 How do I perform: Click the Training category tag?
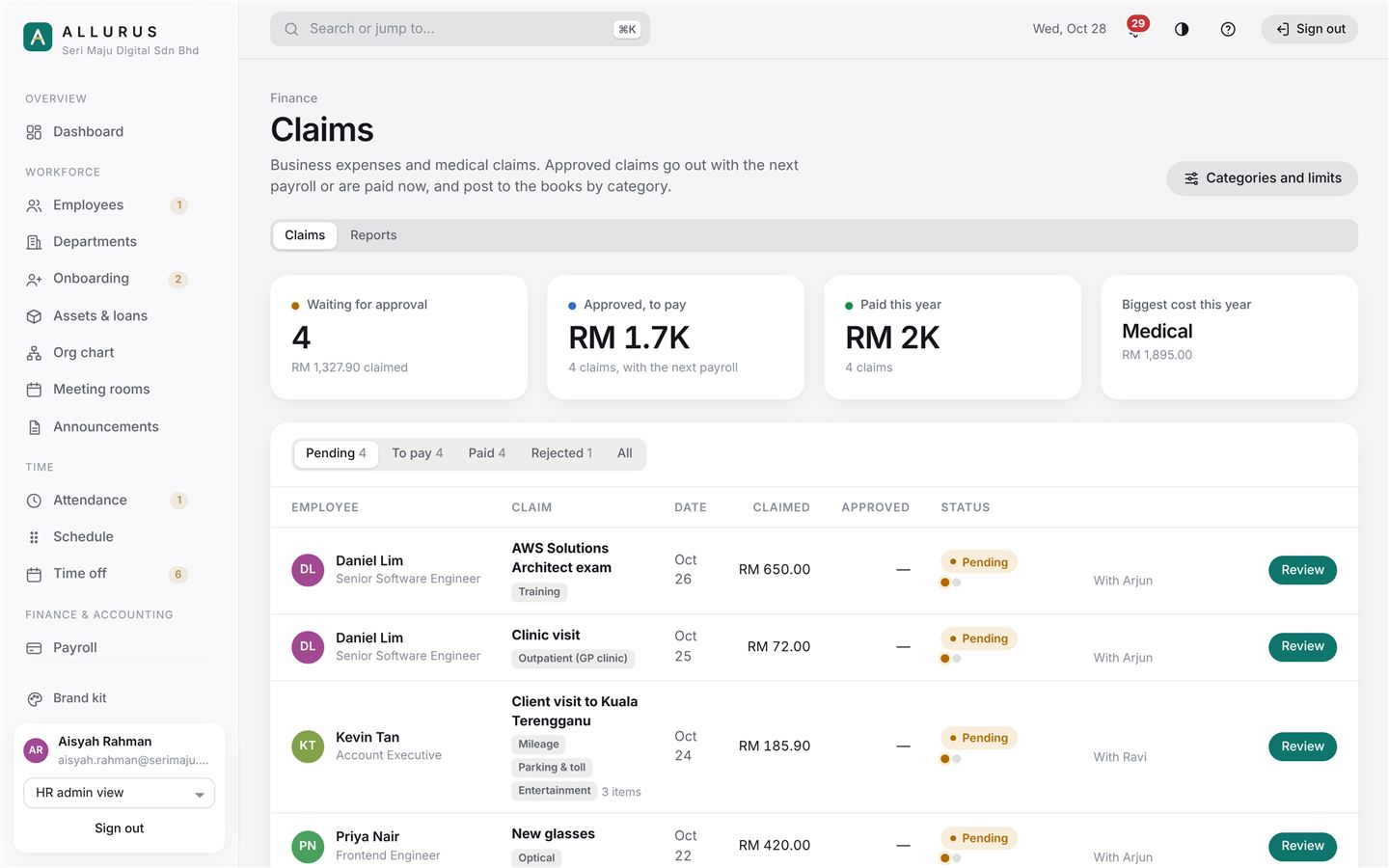539,592
